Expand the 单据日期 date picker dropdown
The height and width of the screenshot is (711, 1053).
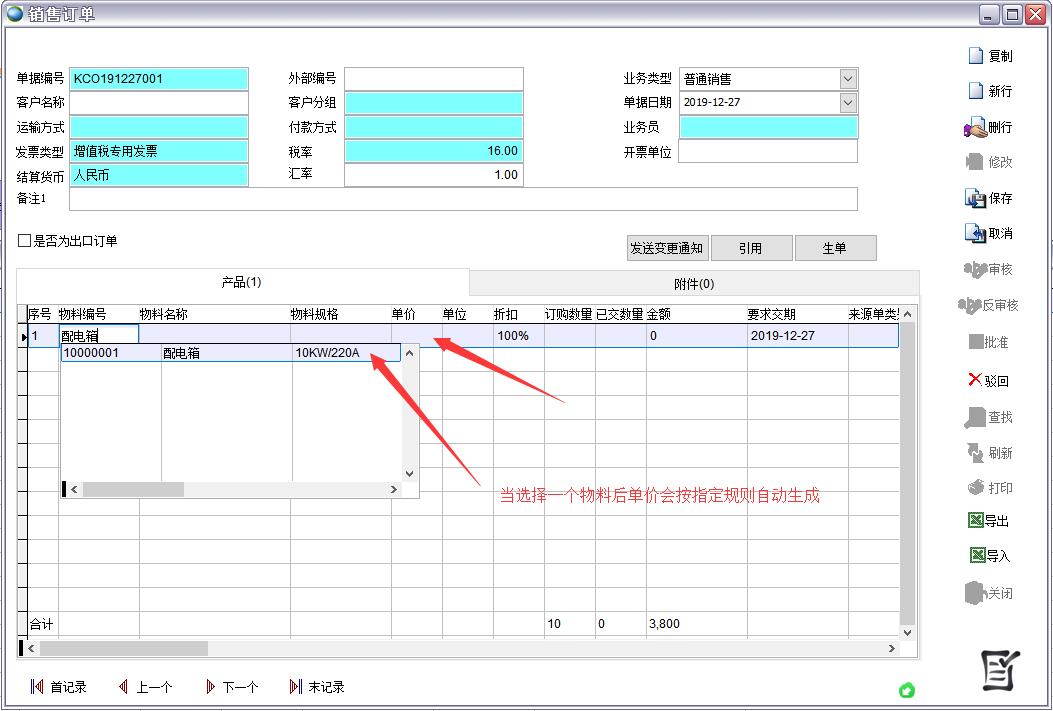coord(848,102)
